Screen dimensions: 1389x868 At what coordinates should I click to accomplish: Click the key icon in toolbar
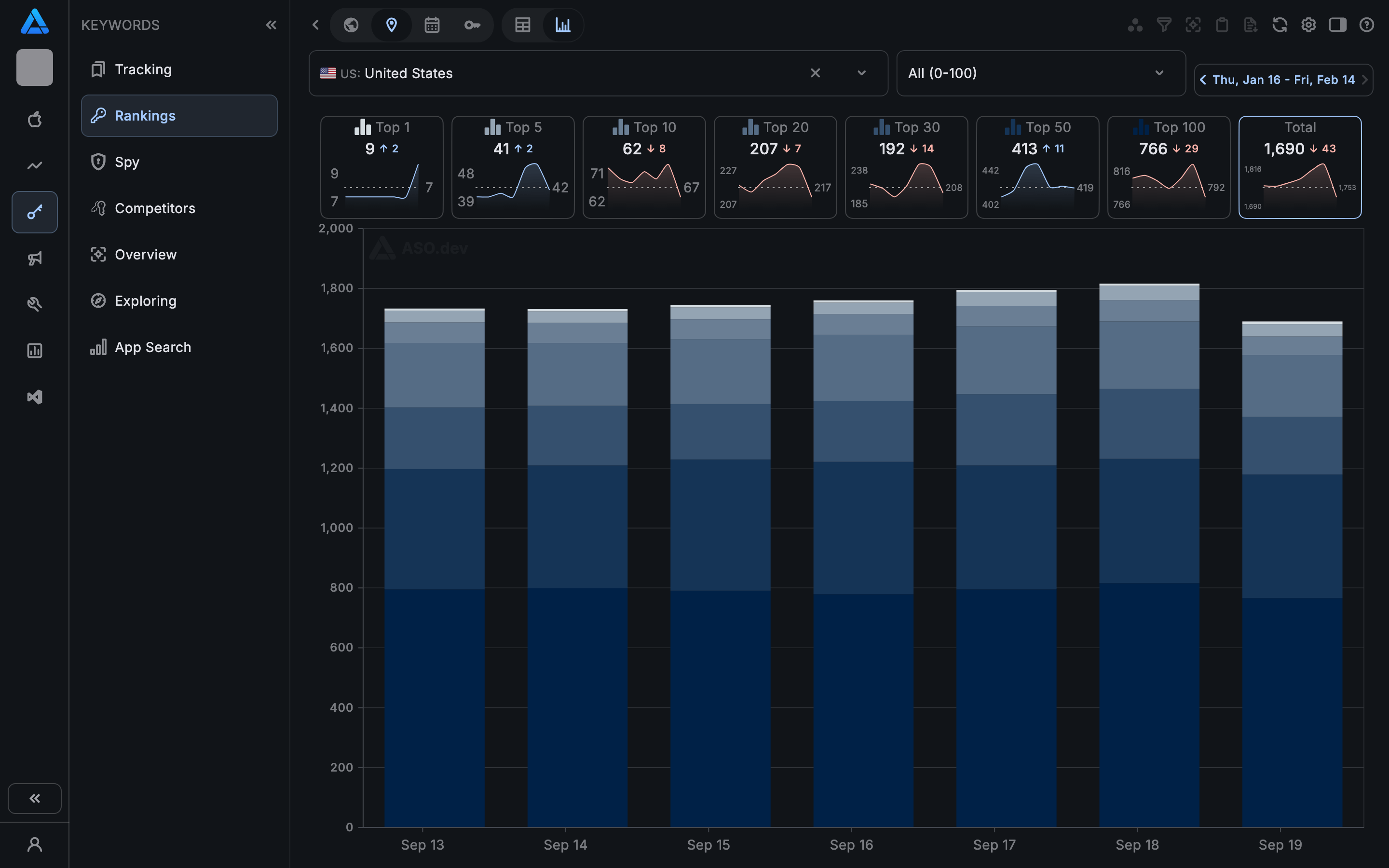pyautogui.click(x=472, y=25)
